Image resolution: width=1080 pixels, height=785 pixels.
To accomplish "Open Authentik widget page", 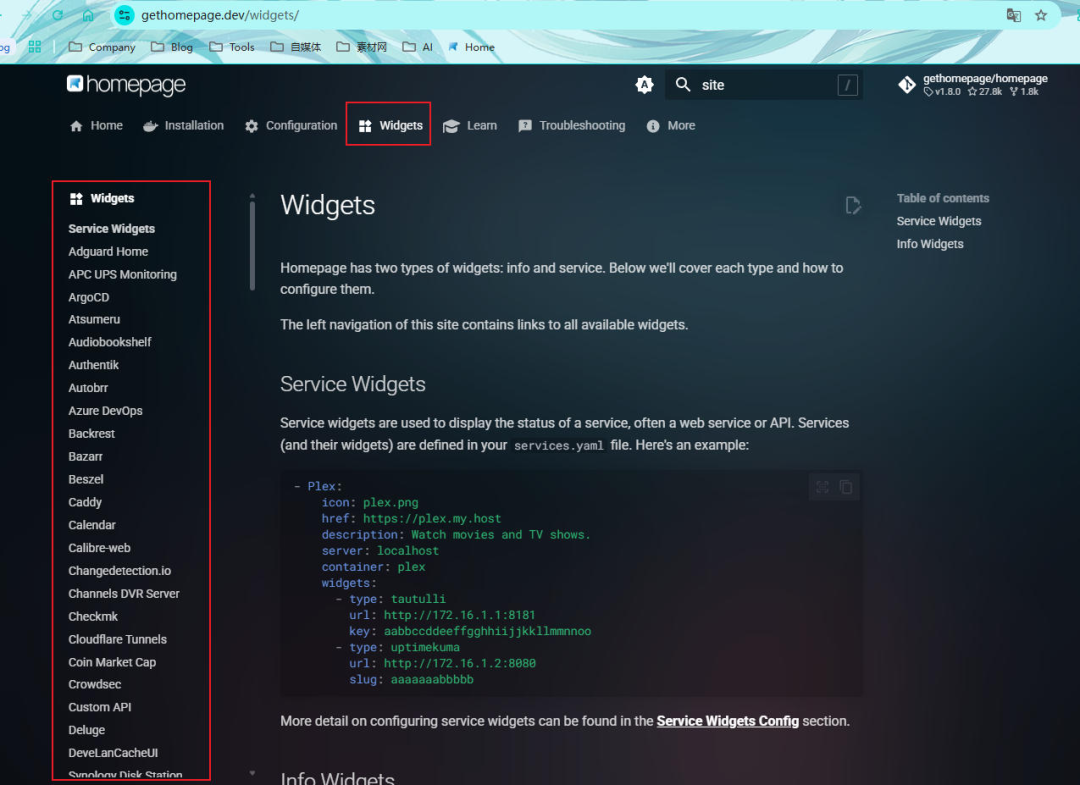I will [x=94, y=365].
